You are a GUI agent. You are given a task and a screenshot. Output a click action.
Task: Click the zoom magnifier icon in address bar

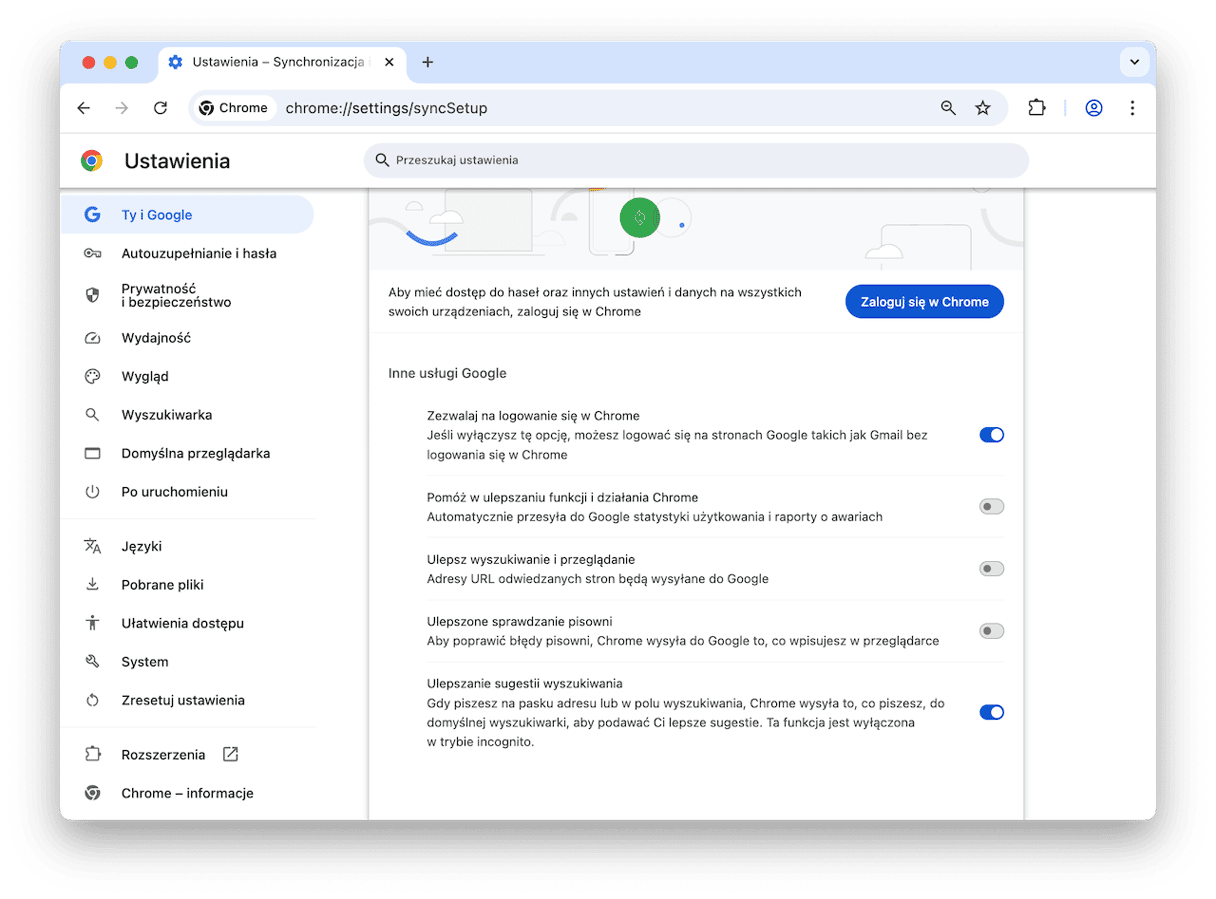point(948,108)
